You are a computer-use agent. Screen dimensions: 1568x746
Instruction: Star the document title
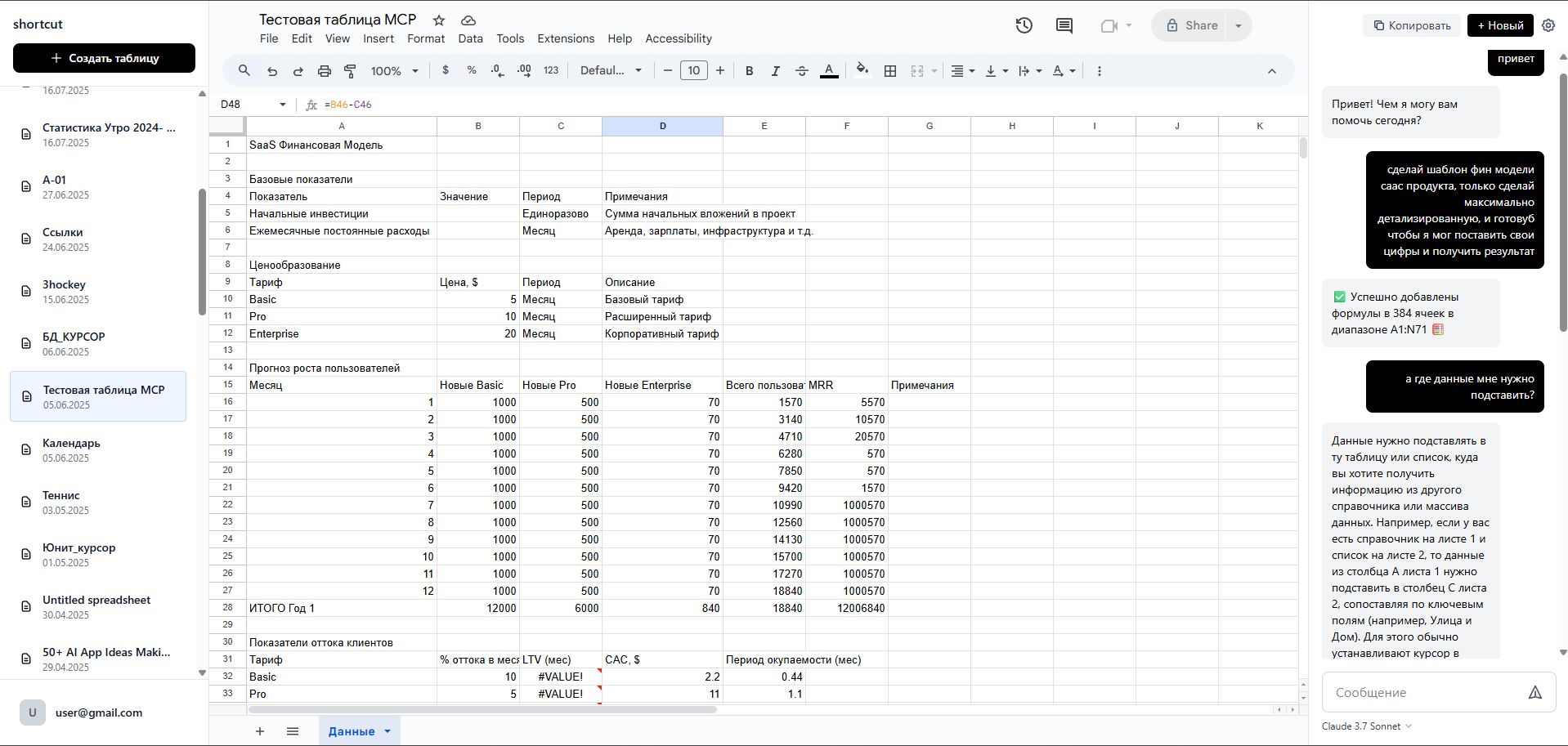(x=439, y=20)
